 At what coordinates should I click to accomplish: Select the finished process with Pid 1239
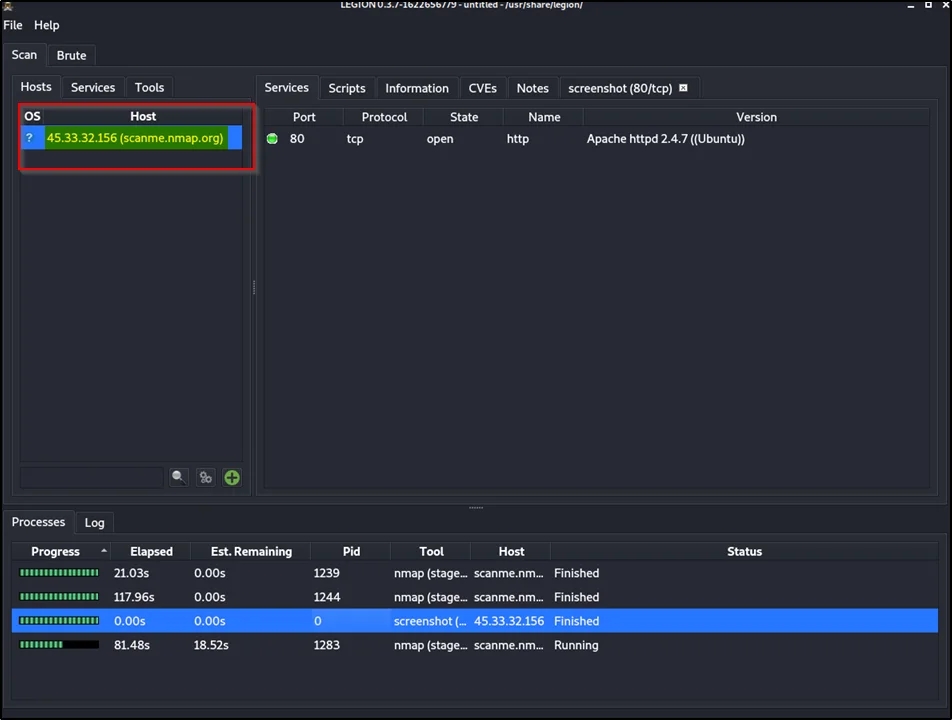pyautogui.click(x=326, y=573)
